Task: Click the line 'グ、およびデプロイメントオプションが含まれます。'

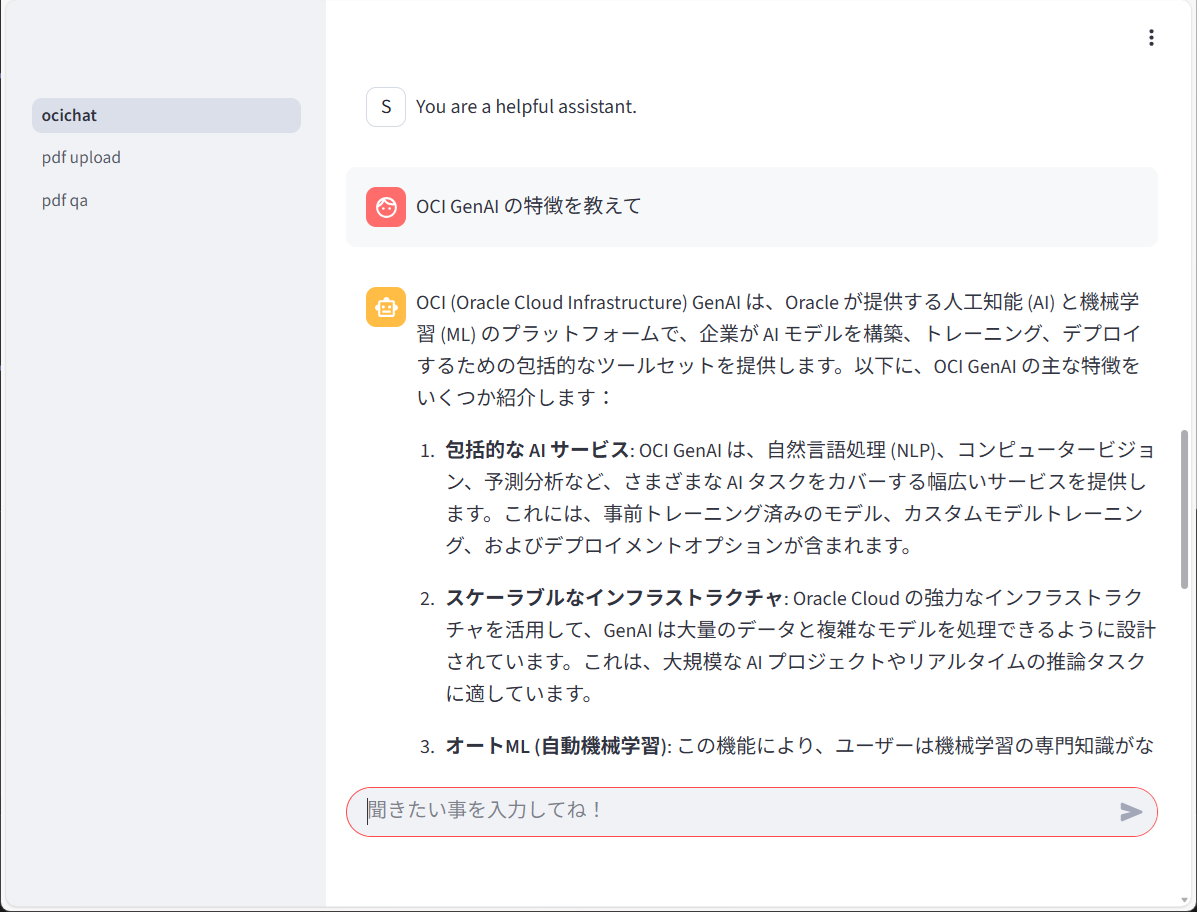Action: click(679, 546)
